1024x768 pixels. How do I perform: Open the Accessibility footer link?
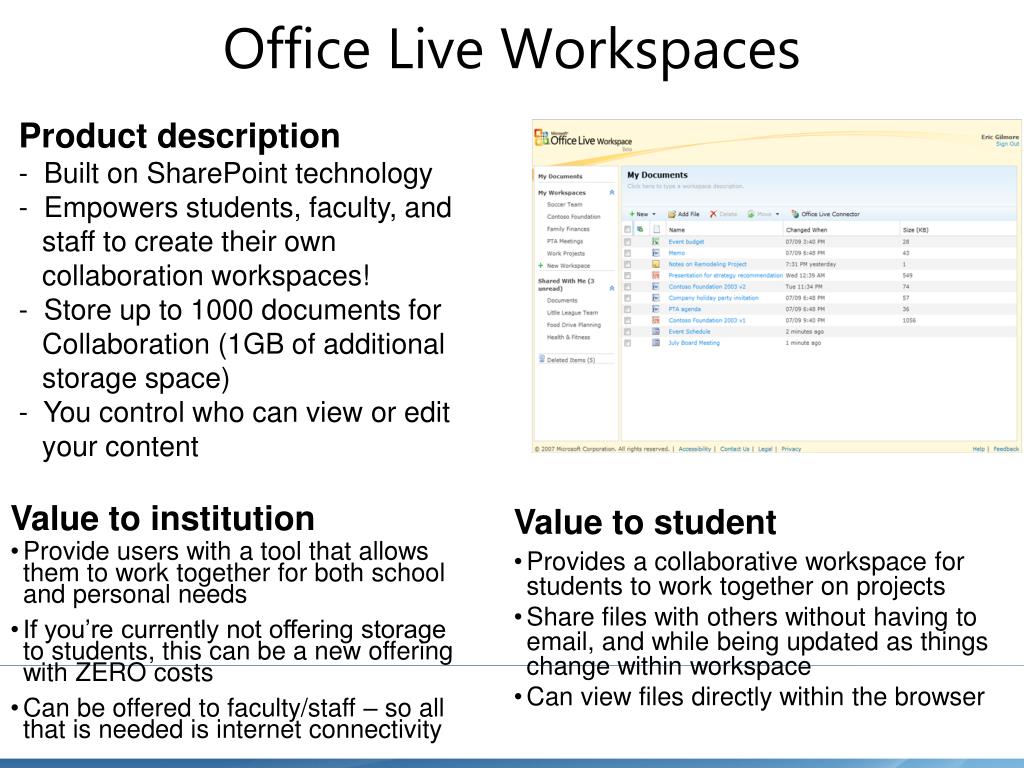(695, 449)
